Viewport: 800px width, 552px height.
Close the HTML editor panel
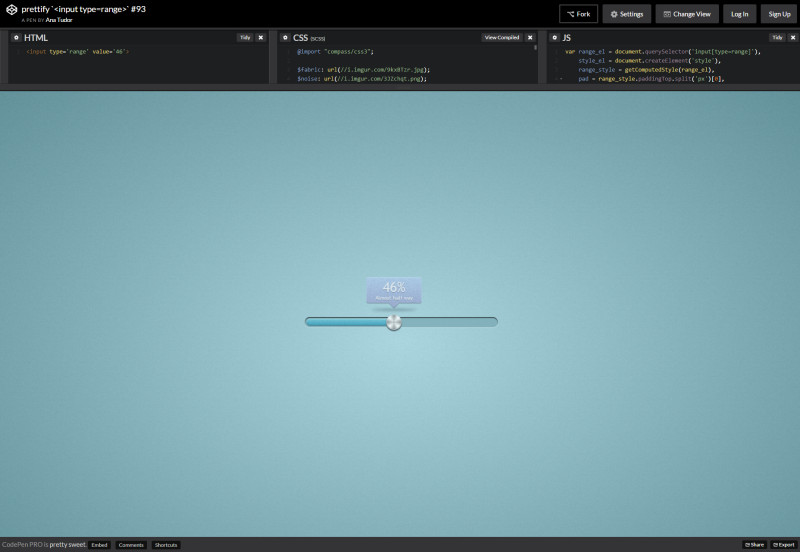[261, 37]
